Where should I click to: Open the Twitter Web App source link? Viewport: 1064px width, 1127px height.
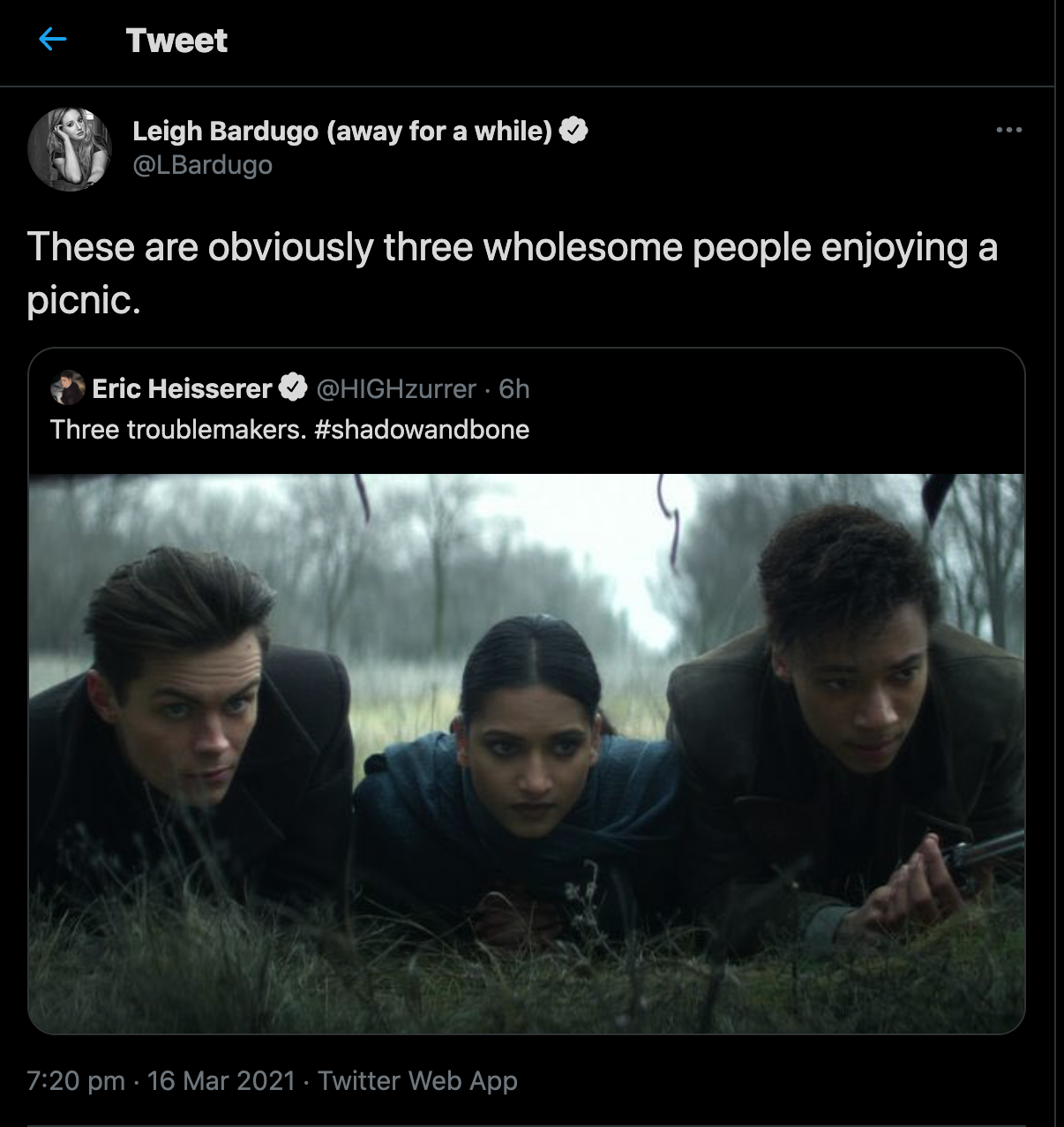417,1080
